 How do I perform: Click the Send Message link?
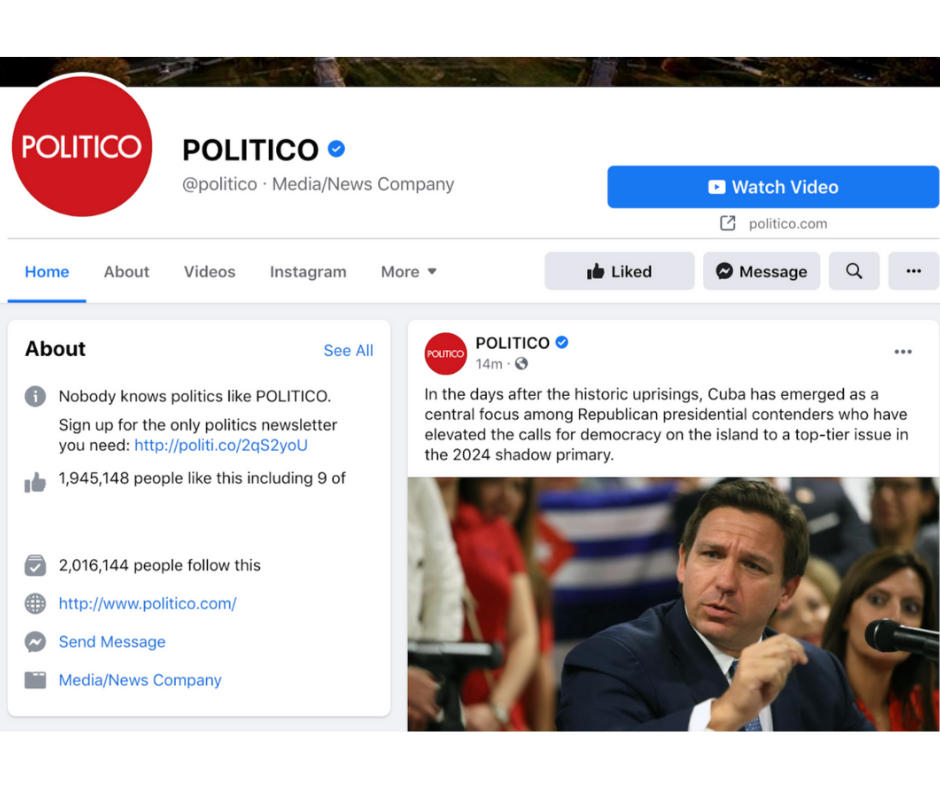coord(112,642)
